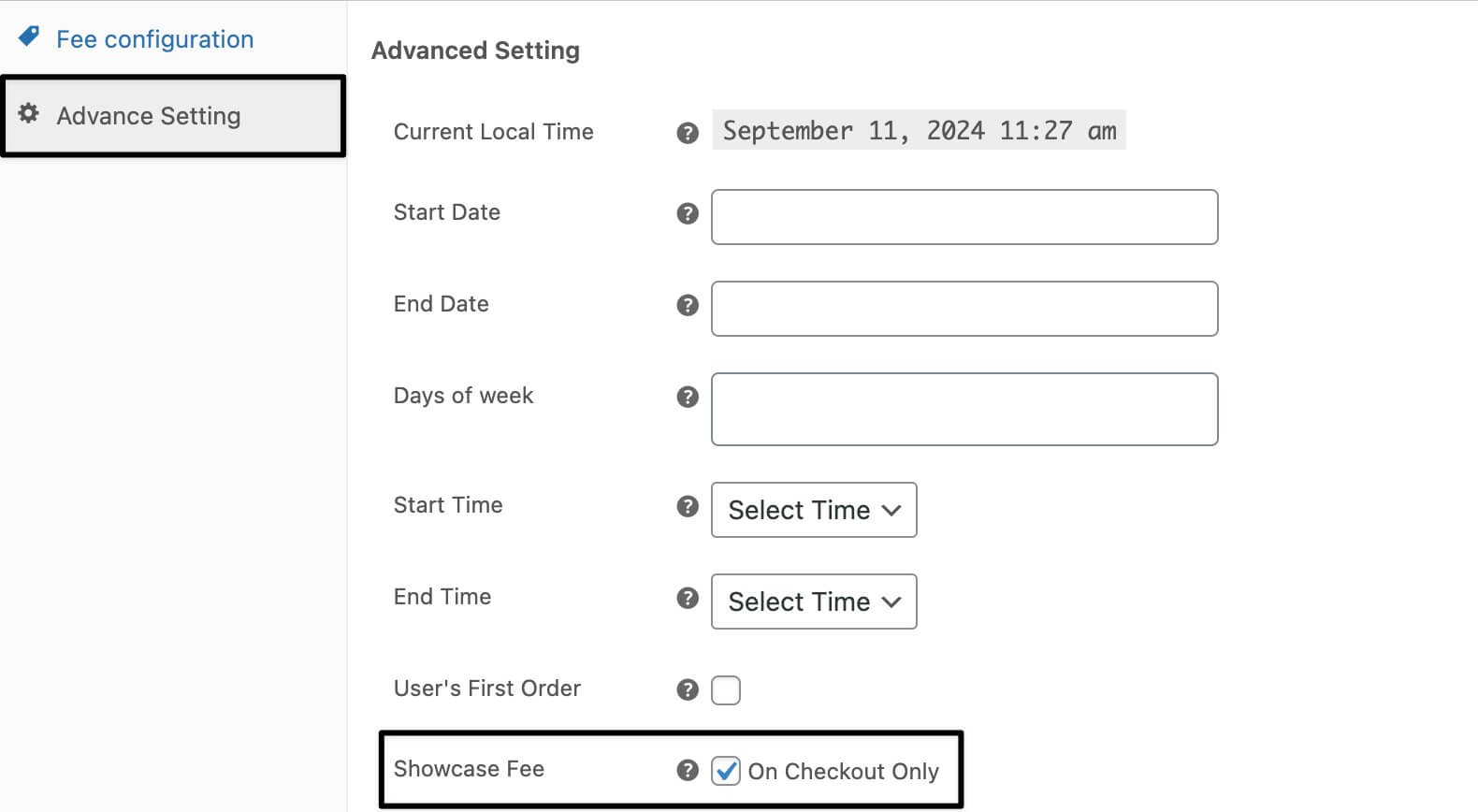Click the Advance Setting gear icon
1478x812 pixels.
(28, 113)
